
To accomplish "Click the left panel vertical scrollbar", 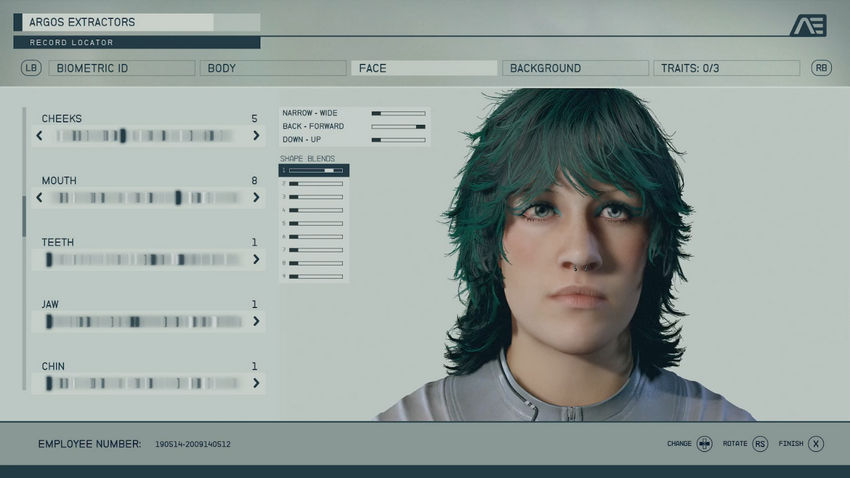I will (x=25, y=215).
